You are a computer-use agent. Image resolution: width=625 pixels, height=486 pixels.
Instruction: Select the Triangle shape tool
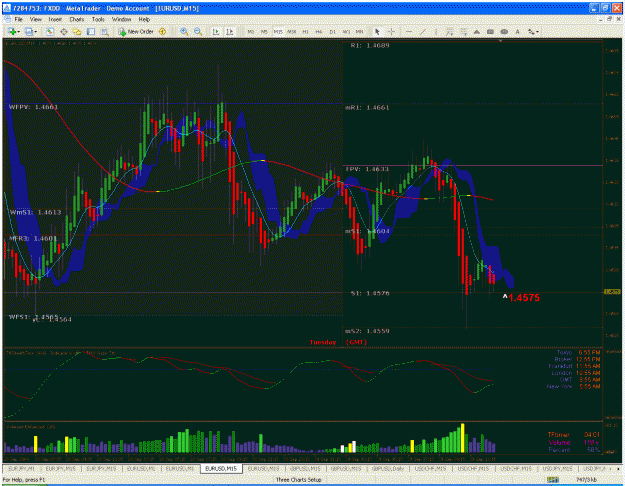coord(477,31)
